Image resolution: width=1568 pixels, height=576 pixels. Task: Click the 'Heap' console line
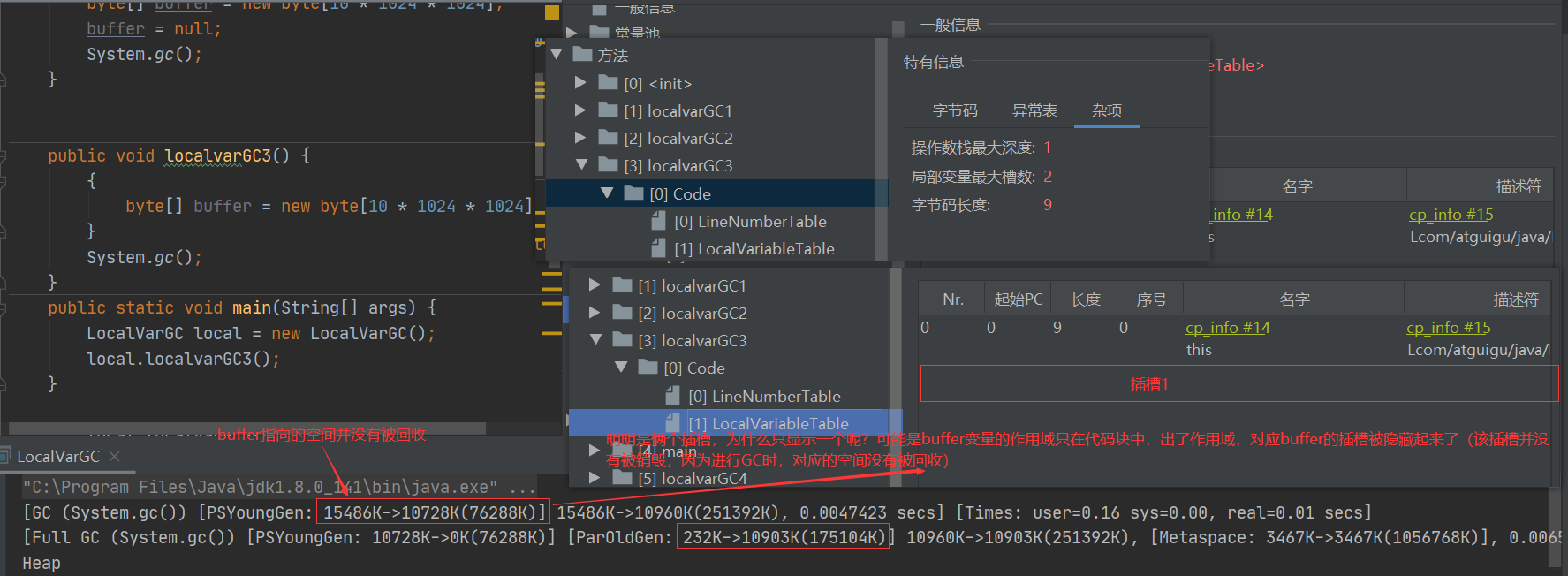coord(42,564)
